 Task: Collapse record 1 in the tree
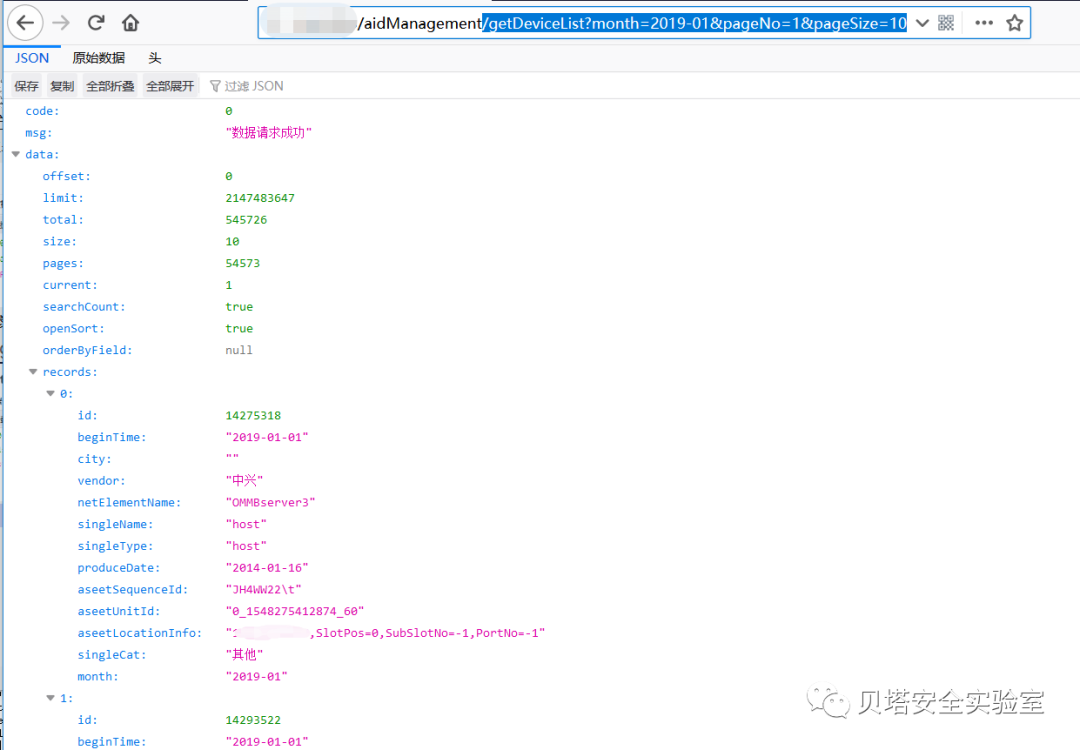[x=50, y=698]
